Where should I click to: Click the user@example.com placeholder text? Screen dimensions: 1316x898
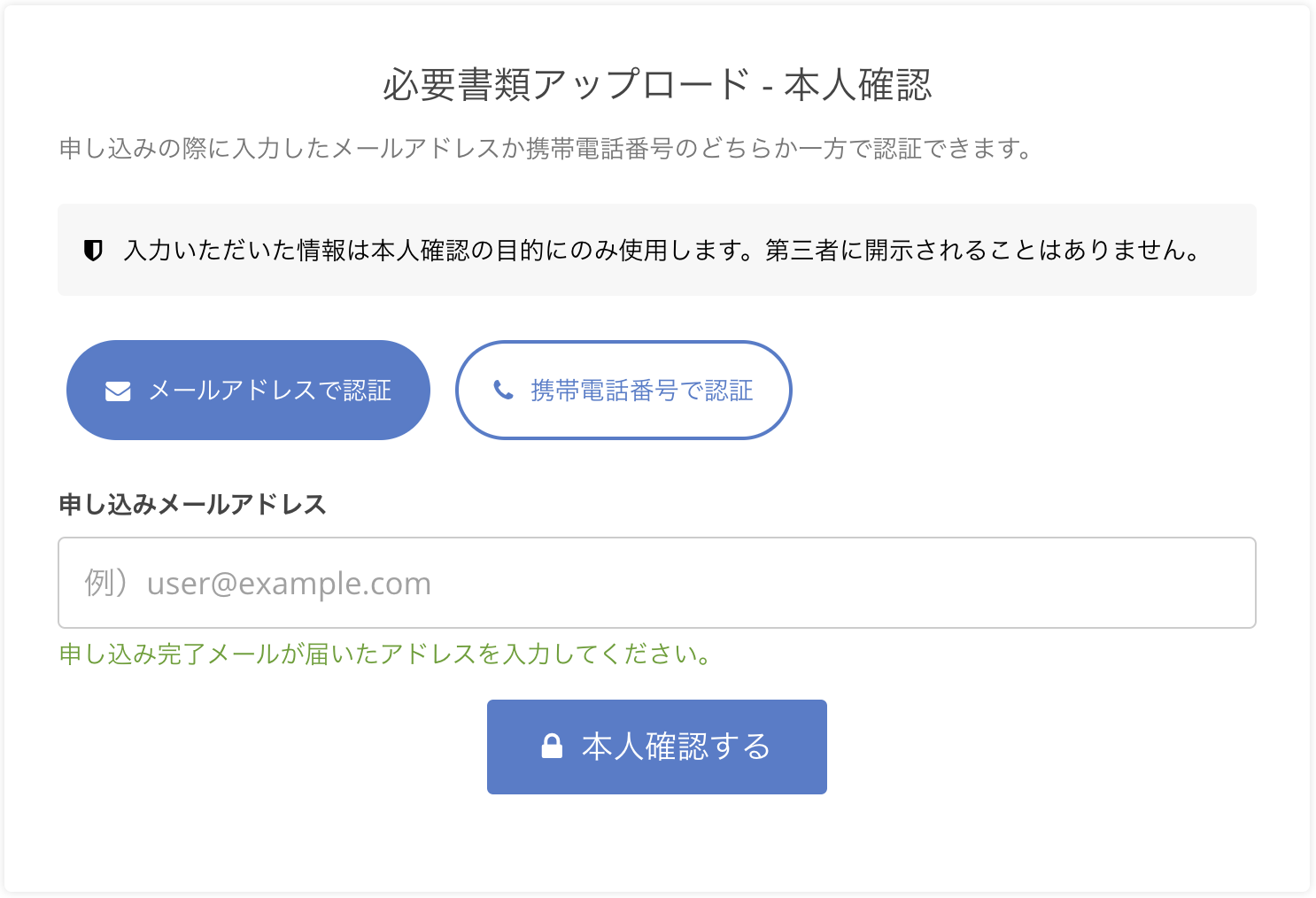tap(289, 584)
